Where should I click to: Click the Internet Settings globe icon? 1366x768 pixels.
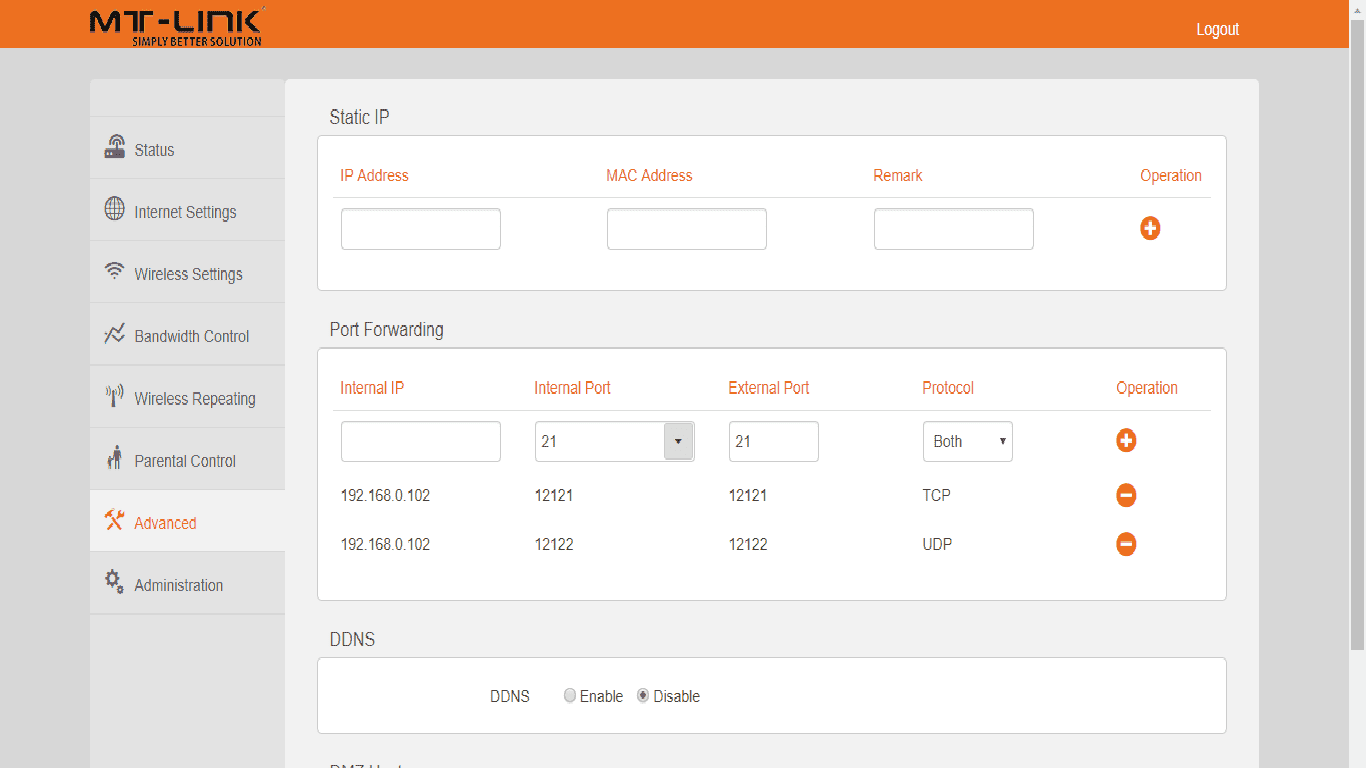coord(115,209)
